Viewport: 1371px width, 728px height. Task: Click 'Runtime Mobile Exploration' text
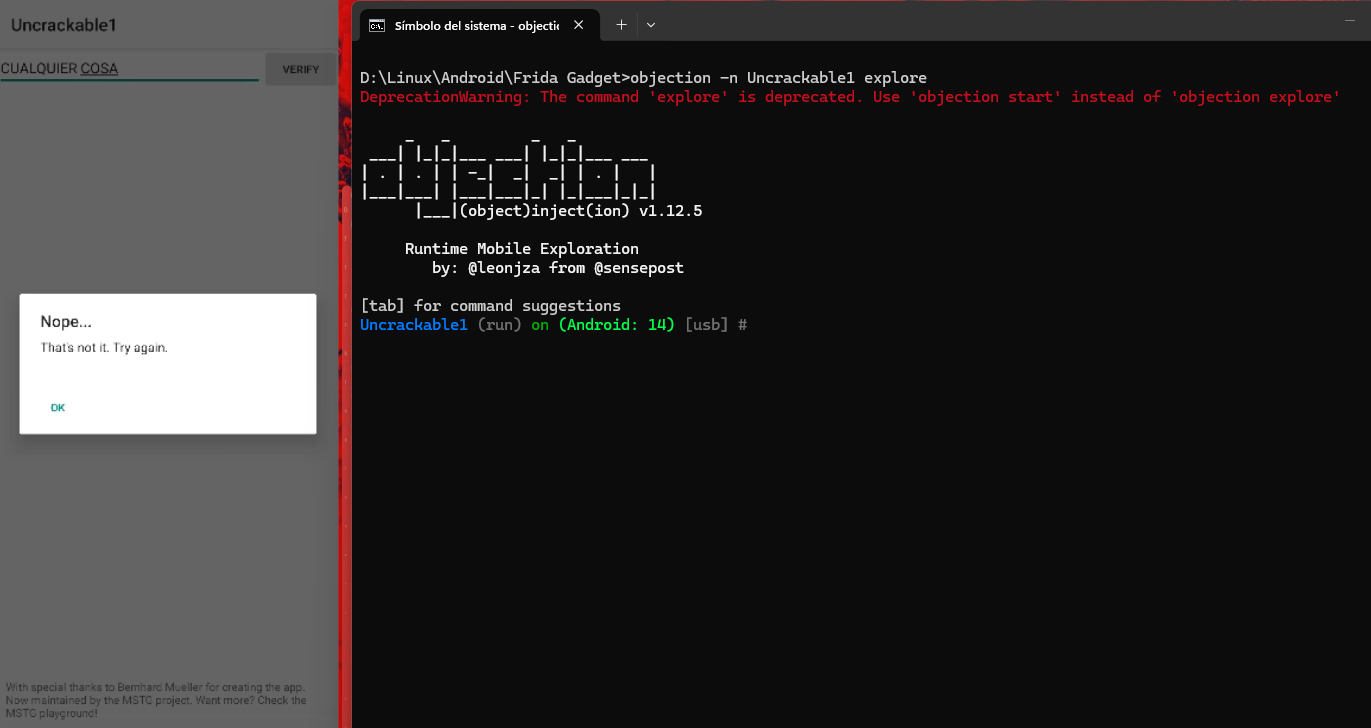click(522, 249)
